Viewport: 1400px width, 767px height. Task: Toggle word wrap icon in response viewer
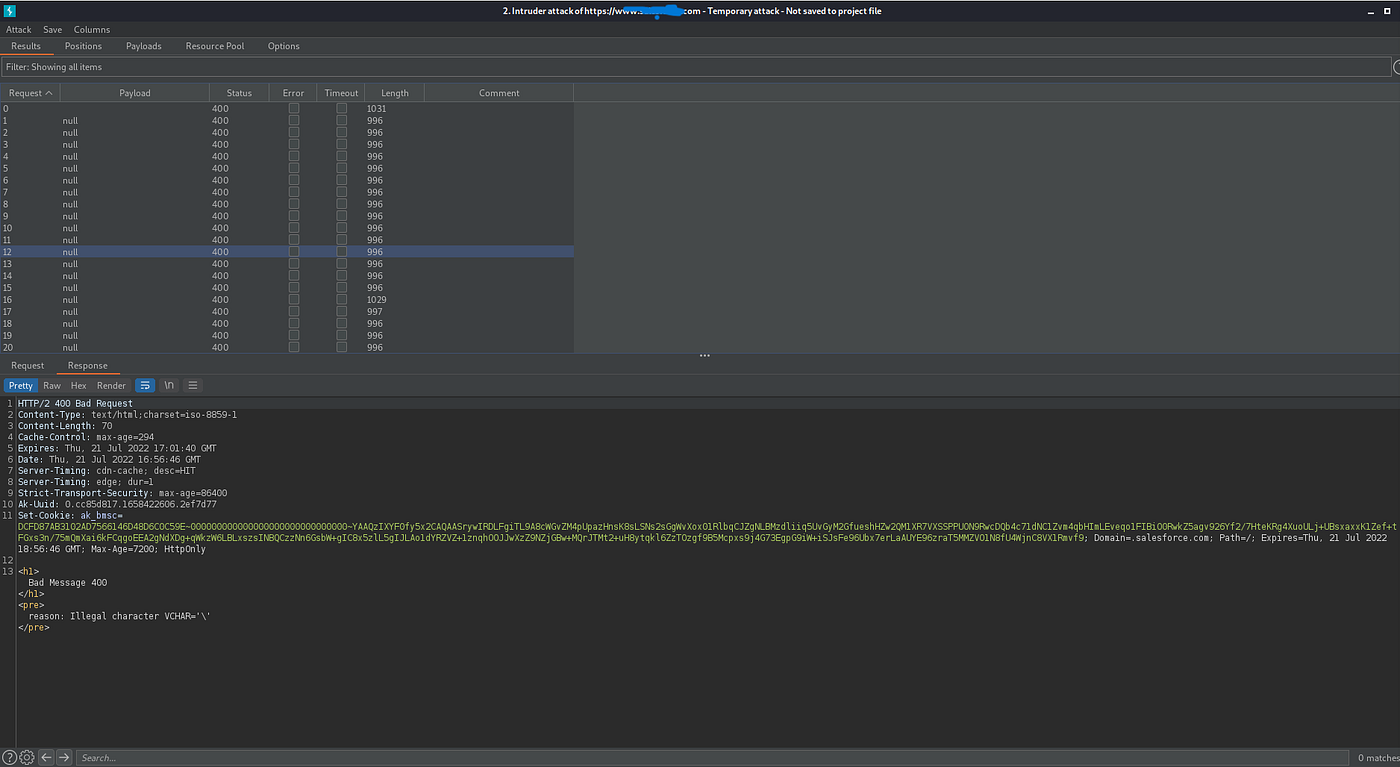tap(145, 385)
